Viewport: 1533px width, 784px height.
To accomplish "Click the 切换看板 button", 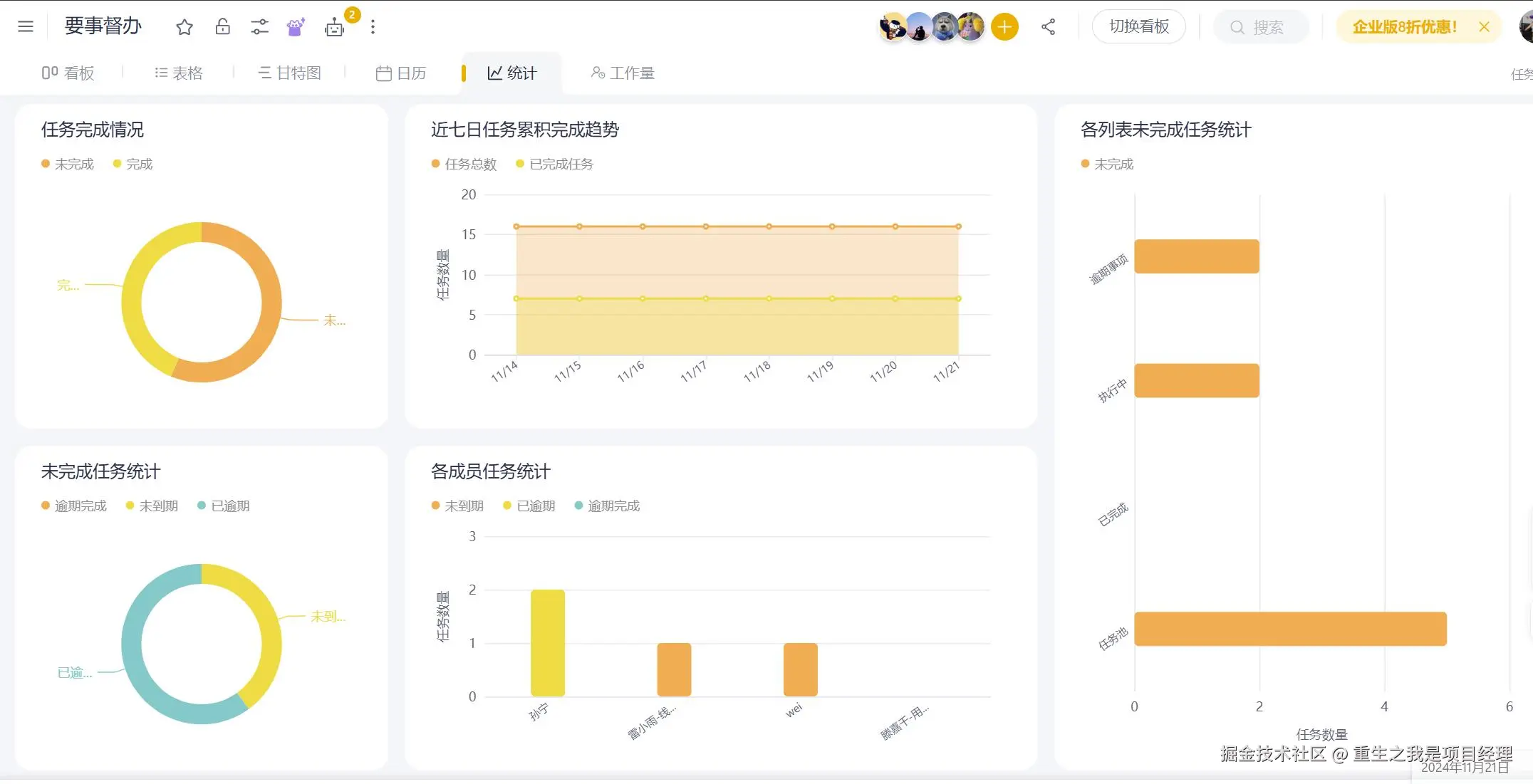I will click(1138, 27).
